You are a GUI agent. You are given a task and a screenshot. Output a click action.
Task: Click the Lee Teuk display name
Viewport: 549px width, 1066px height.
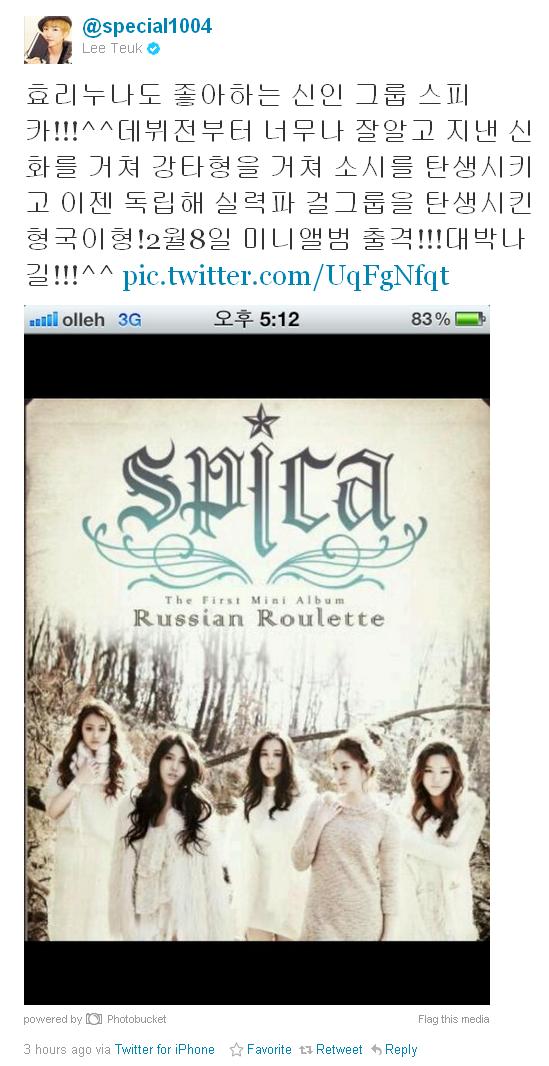click(x=113, y=48)
